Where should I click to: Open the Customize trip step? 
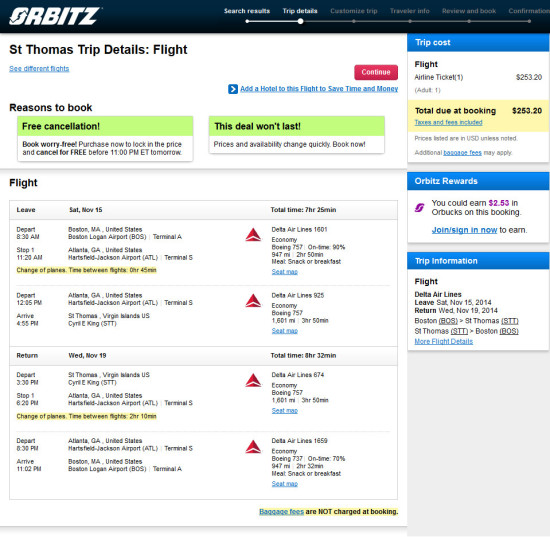(x=354, y=11)
